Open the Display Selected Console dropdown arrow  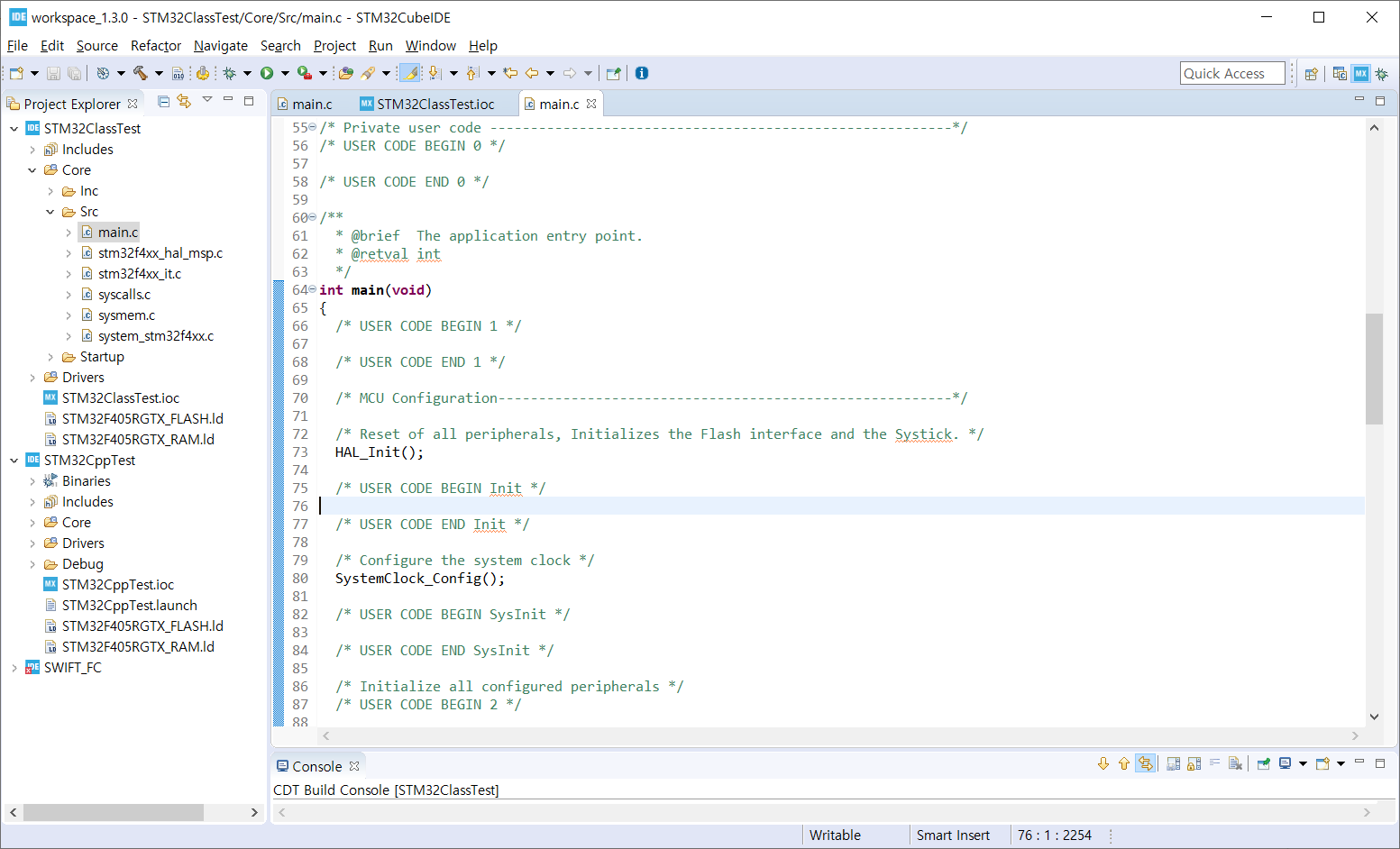tap(1303, 764)
